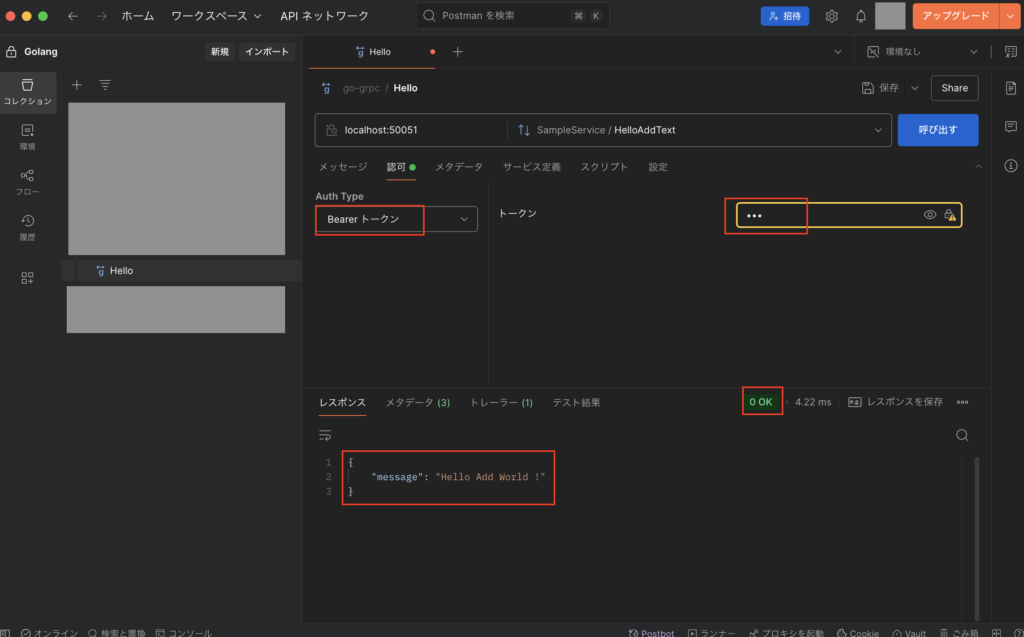Click レスポンスを保存 button
The height and width of the screenshot is (637, 1024).
point(895,402)
